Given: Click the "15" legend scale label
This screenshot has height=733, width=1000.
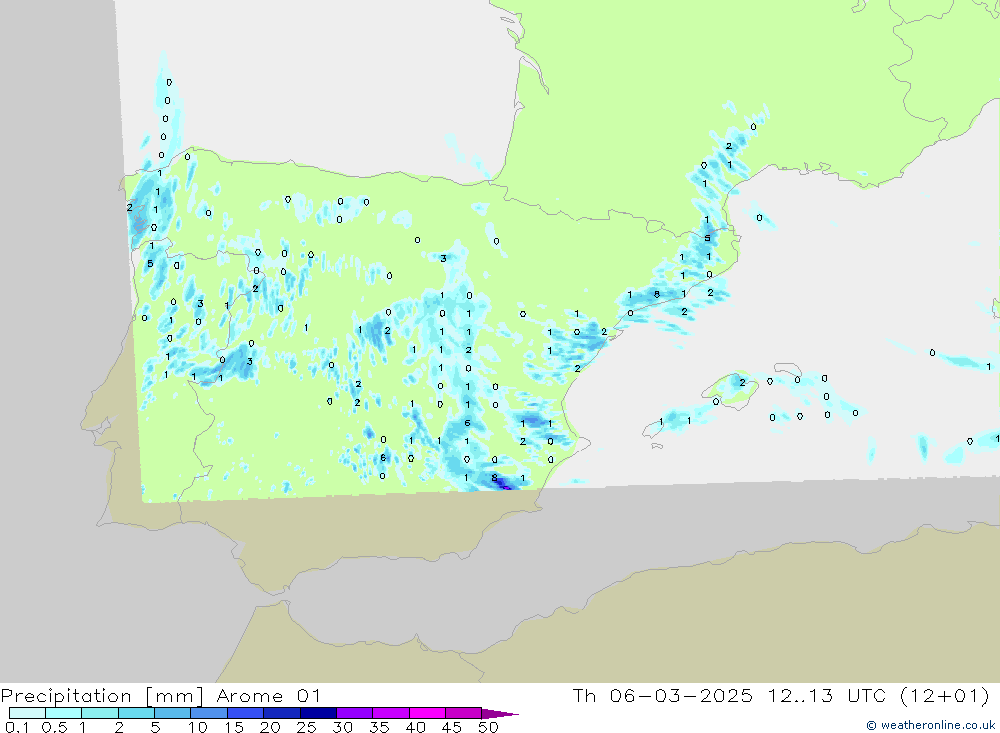Looking at the screenshot, I should [x=234, y=727].
